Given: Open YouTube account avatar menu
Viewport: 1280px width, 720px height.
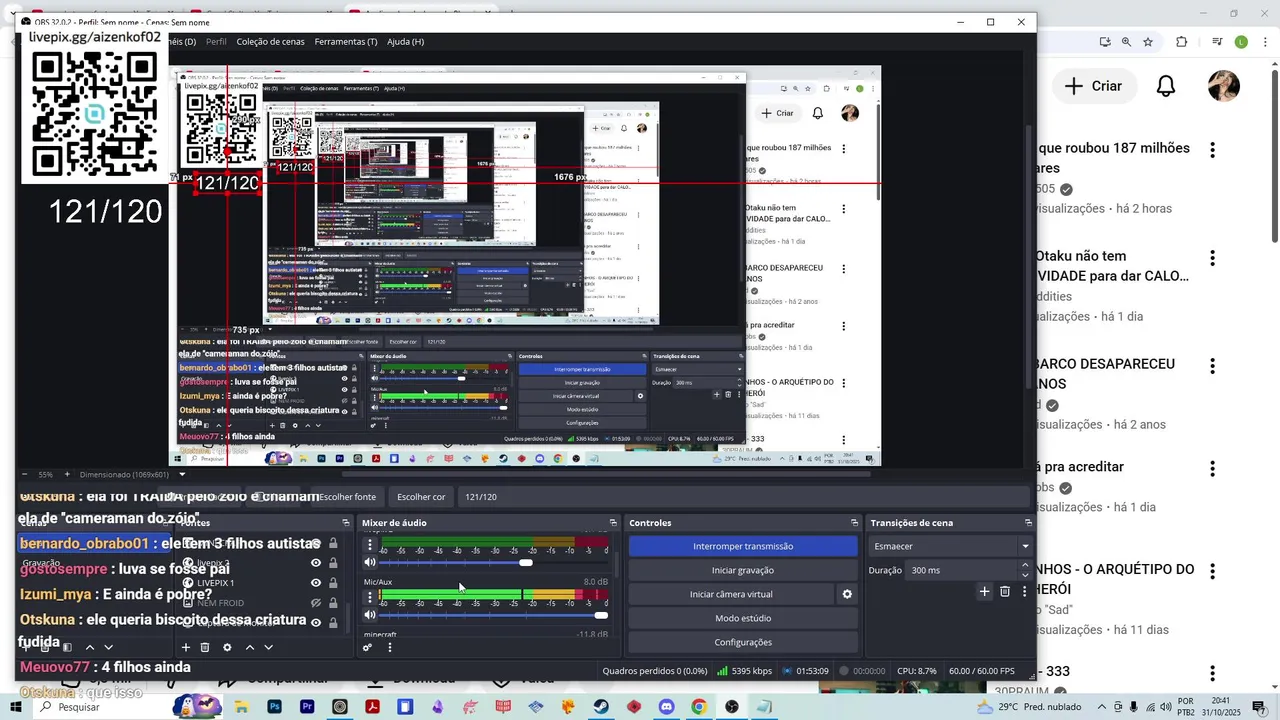Looking at the screenshot, I should tap(1224, 86).
